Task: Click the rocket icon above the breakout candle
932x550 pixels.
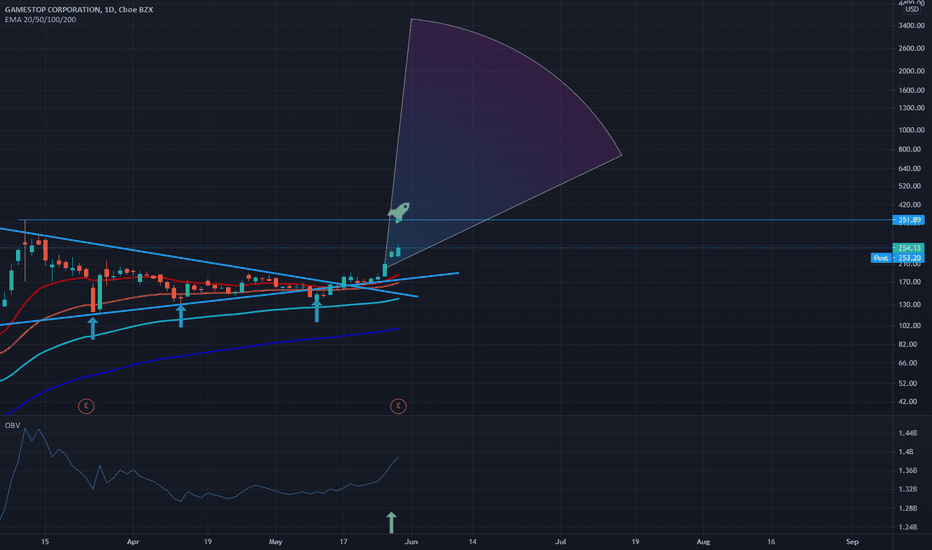Action: click(x=399, y=212)
